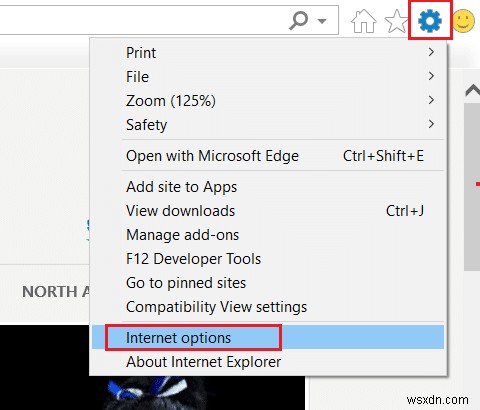Select About Internet Explorer
This screenshot has height=410, width=480.
point(268,362)
